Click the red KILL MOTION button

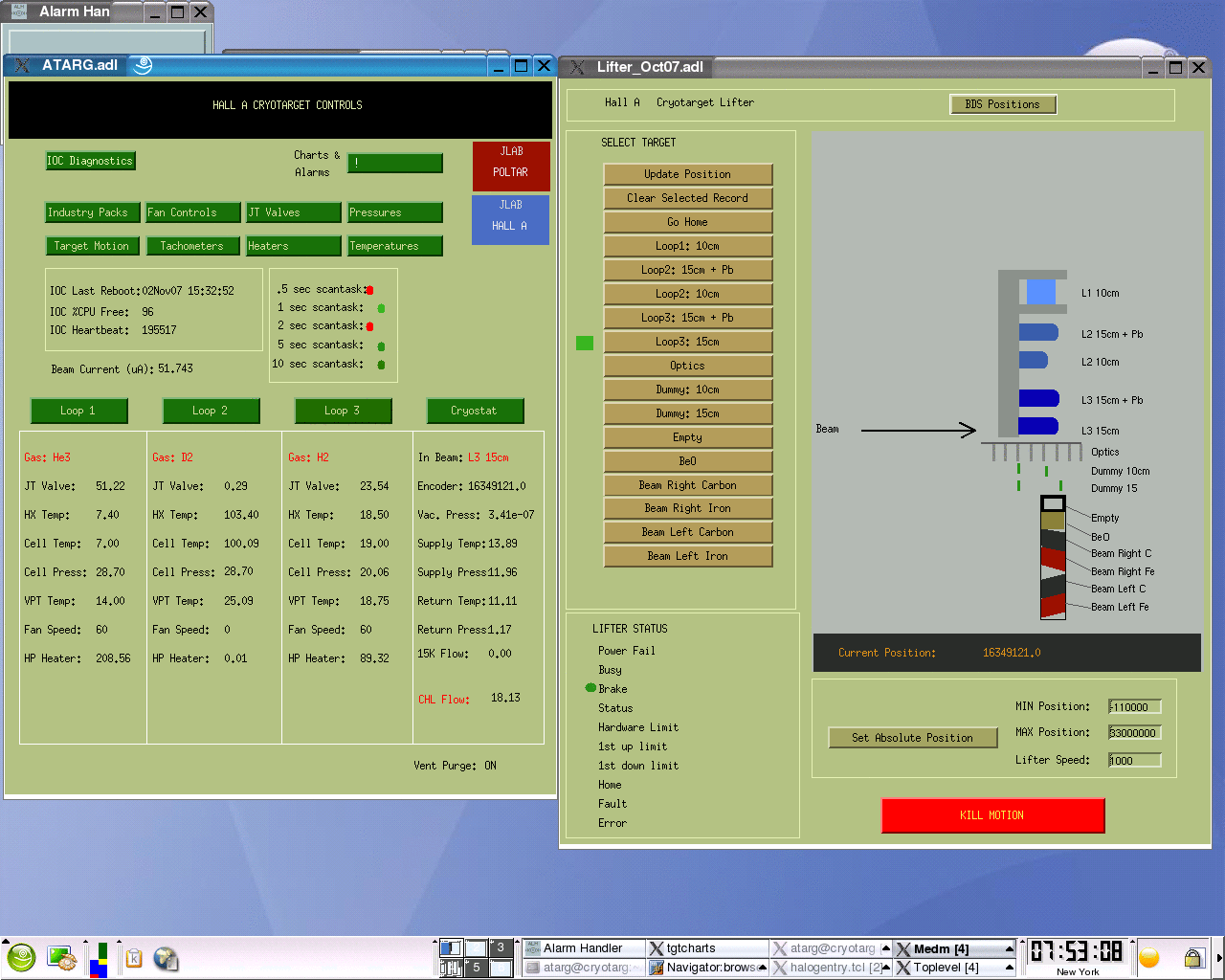(x=992, y=815)
